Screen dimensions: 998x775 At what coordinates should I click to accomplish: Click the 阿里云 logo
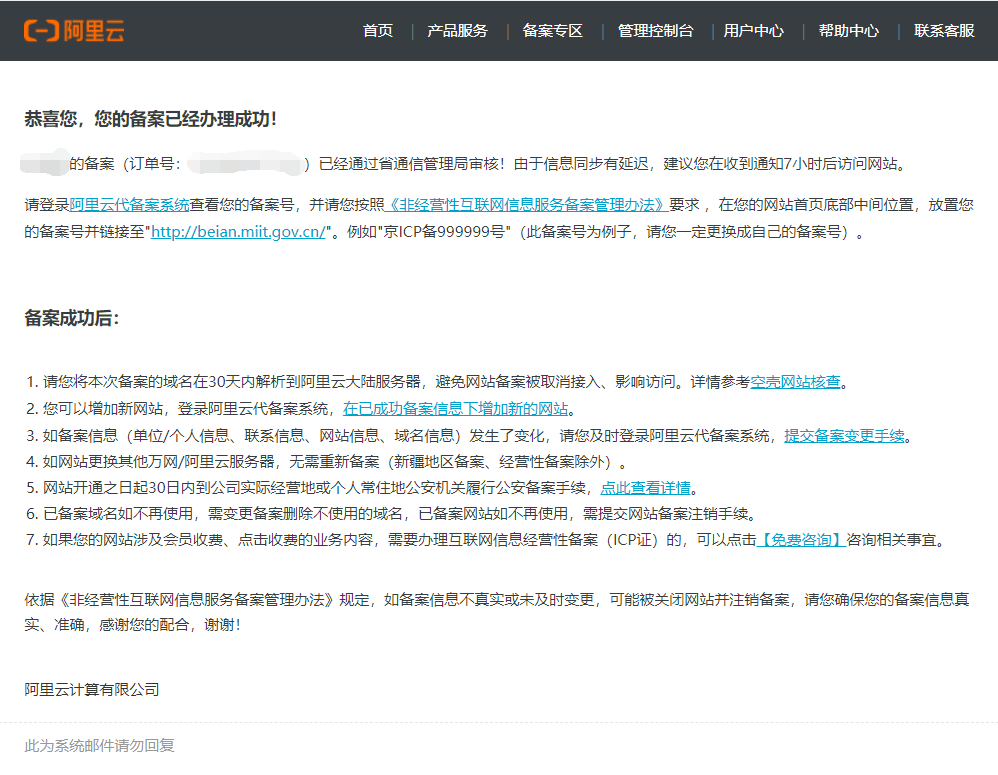tap(74, 30)
